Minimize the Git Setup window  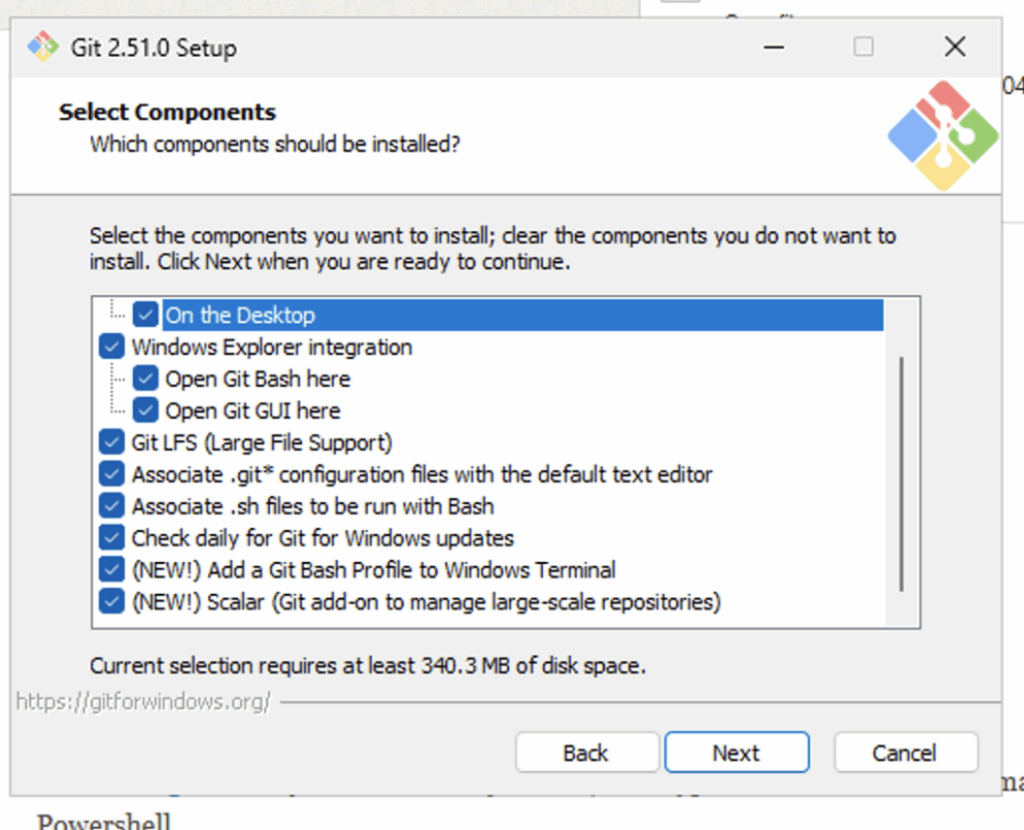coord(772,47)
